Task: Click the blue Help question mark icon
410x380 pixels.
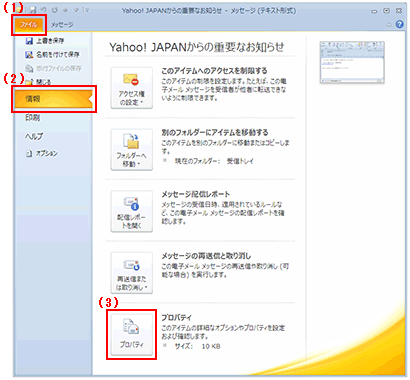Action: 399,24
